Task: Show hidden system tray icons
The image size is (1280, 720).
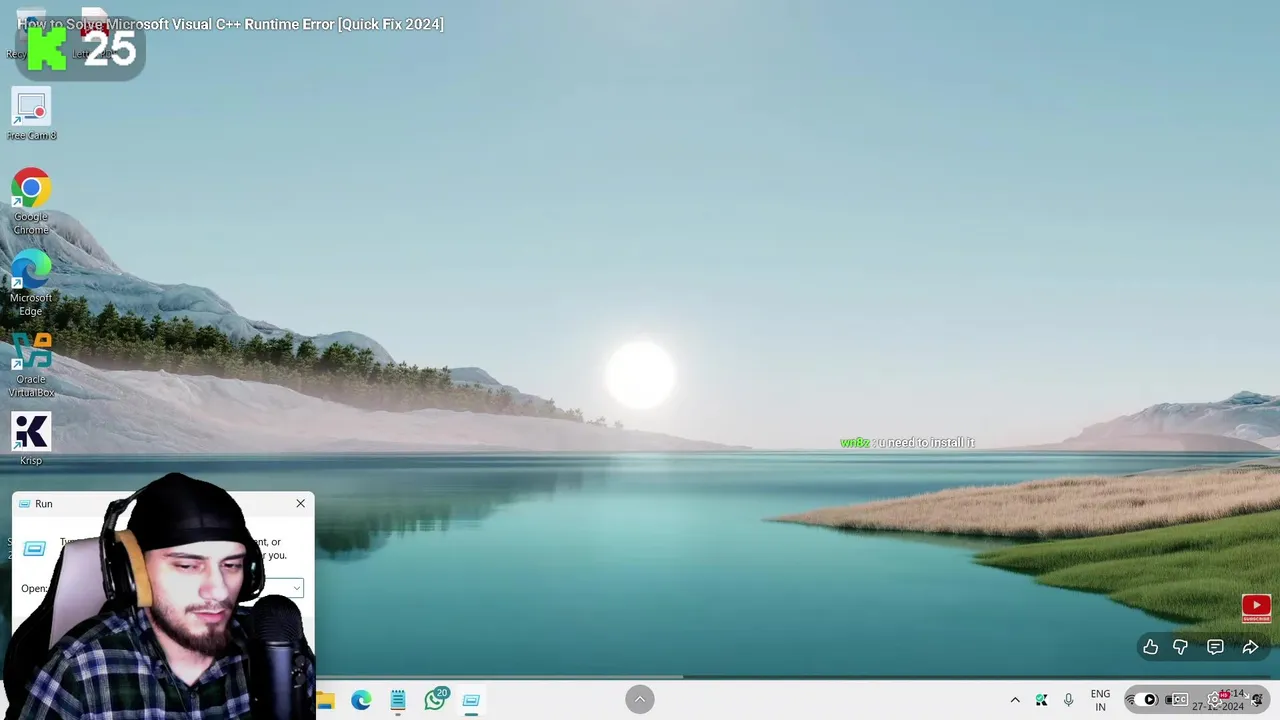Action: pyautogui.click(x=1015, y=700)
